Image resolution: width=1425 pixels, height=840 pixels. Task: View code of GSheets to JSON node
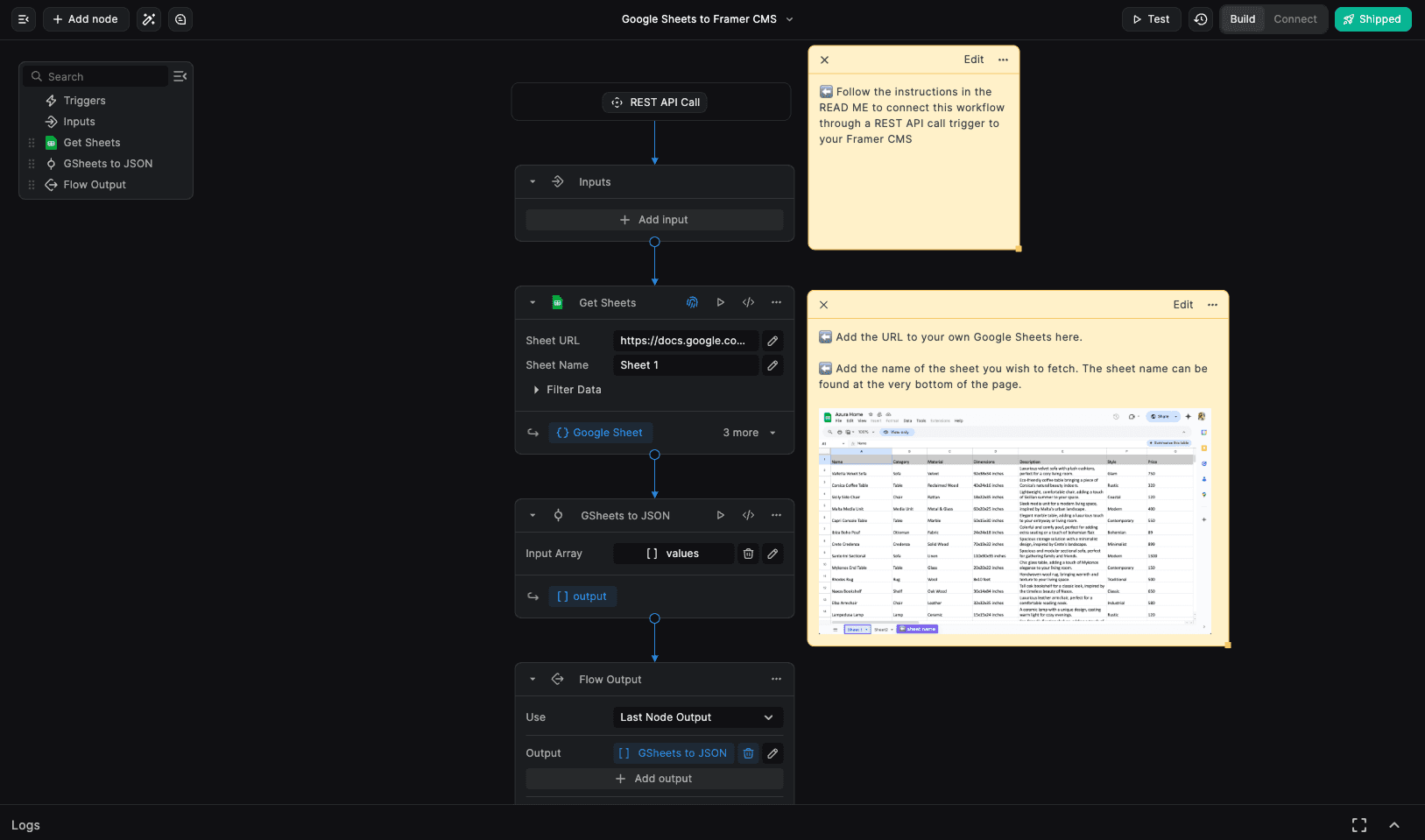click(748, 515)
